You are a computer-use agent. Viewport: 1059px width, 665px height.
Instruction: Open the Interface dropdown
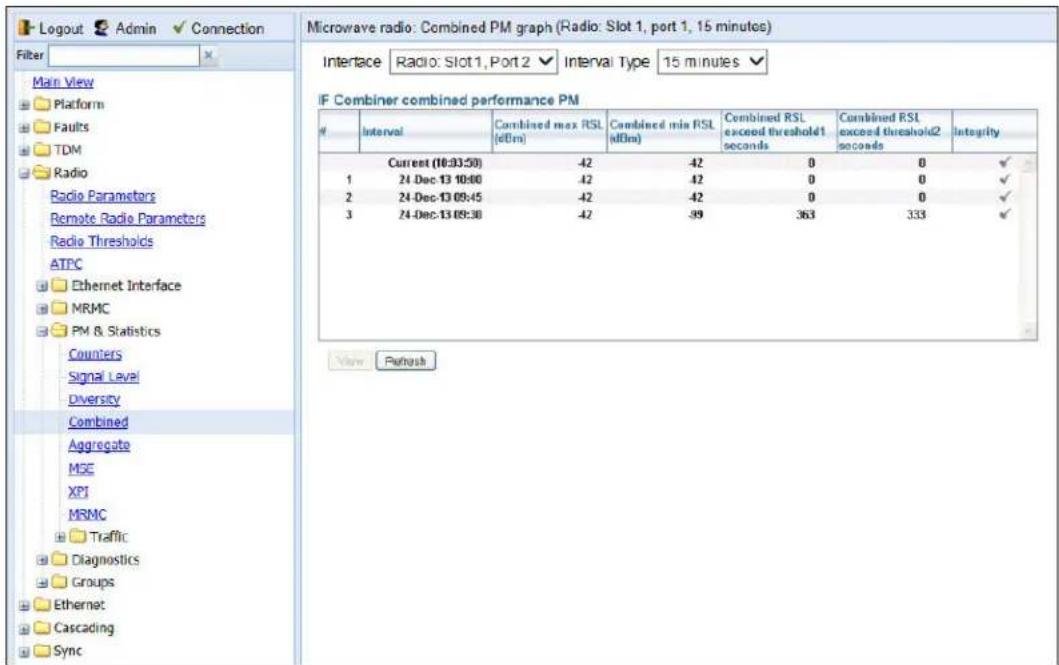click(473, 62)
